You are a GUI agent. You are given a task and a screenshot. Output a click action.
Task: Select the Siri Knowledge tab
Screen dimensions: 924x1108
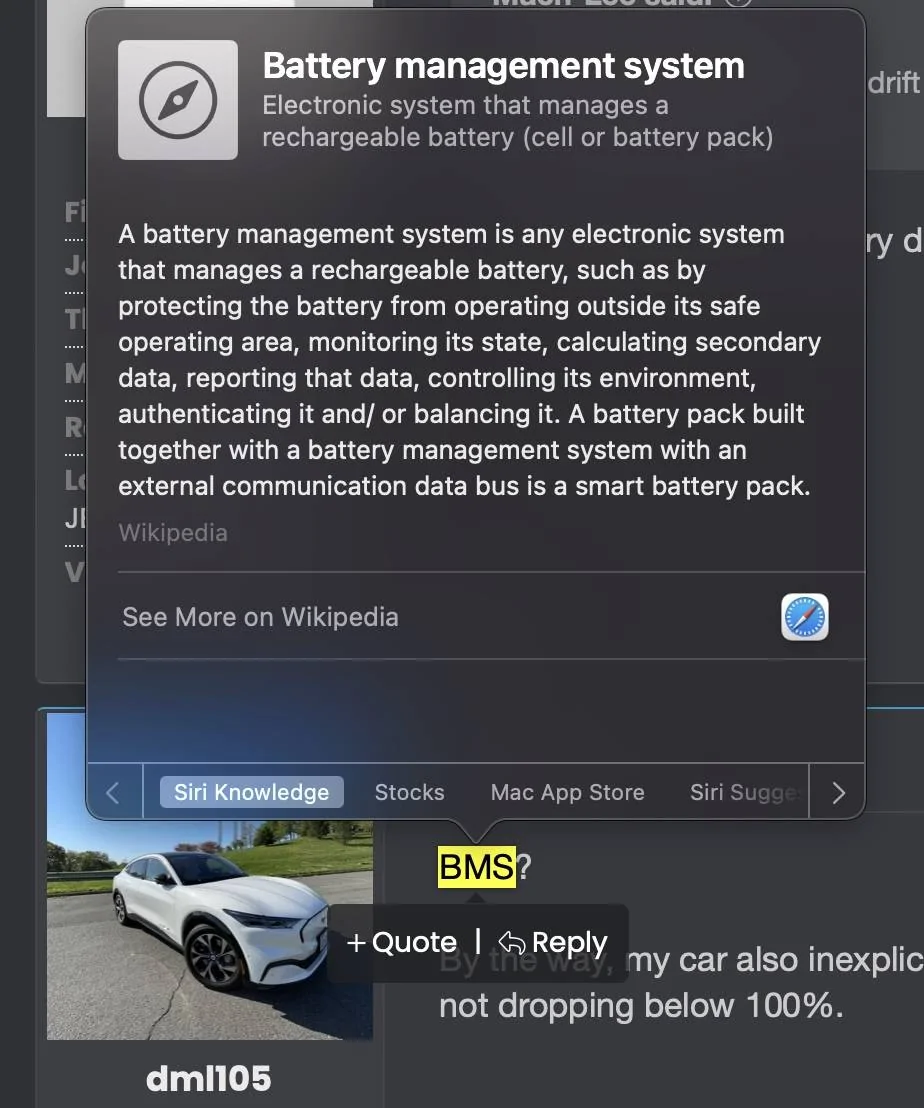point(251,792)
